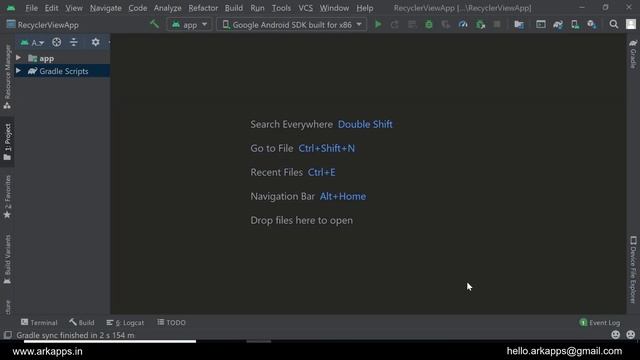Image resolution: width=640 pixels, height=360 pixels.
Task: Expand the app folder tree node
Action: click(18, 58)
